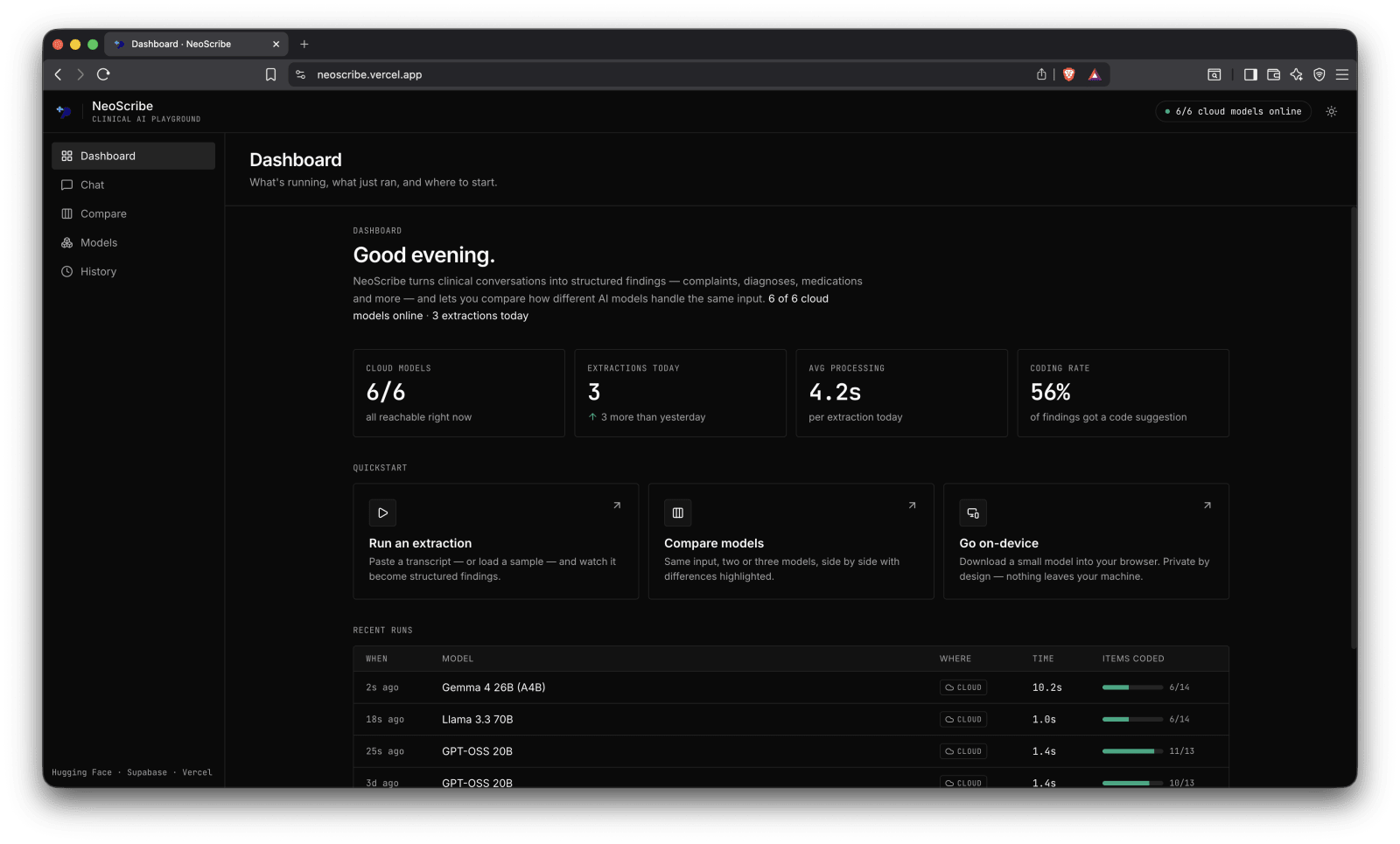Viewport: 1400px width, 844px height.
Task: Select the Dashboard · NeoScribe browser tab
Action: (x=197, y=44)
